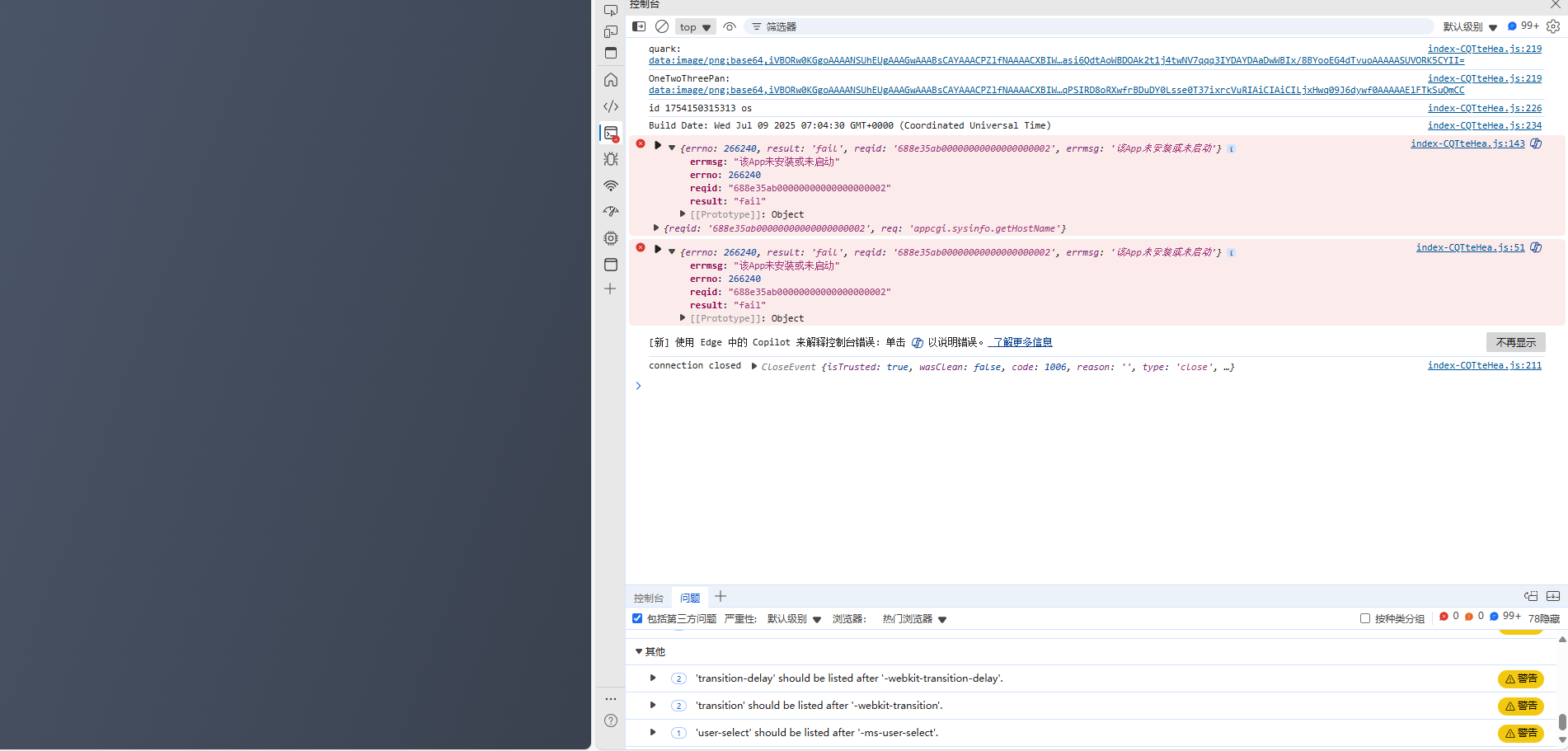Open source link index-CQTteHea.js:234

point(1485,125)
